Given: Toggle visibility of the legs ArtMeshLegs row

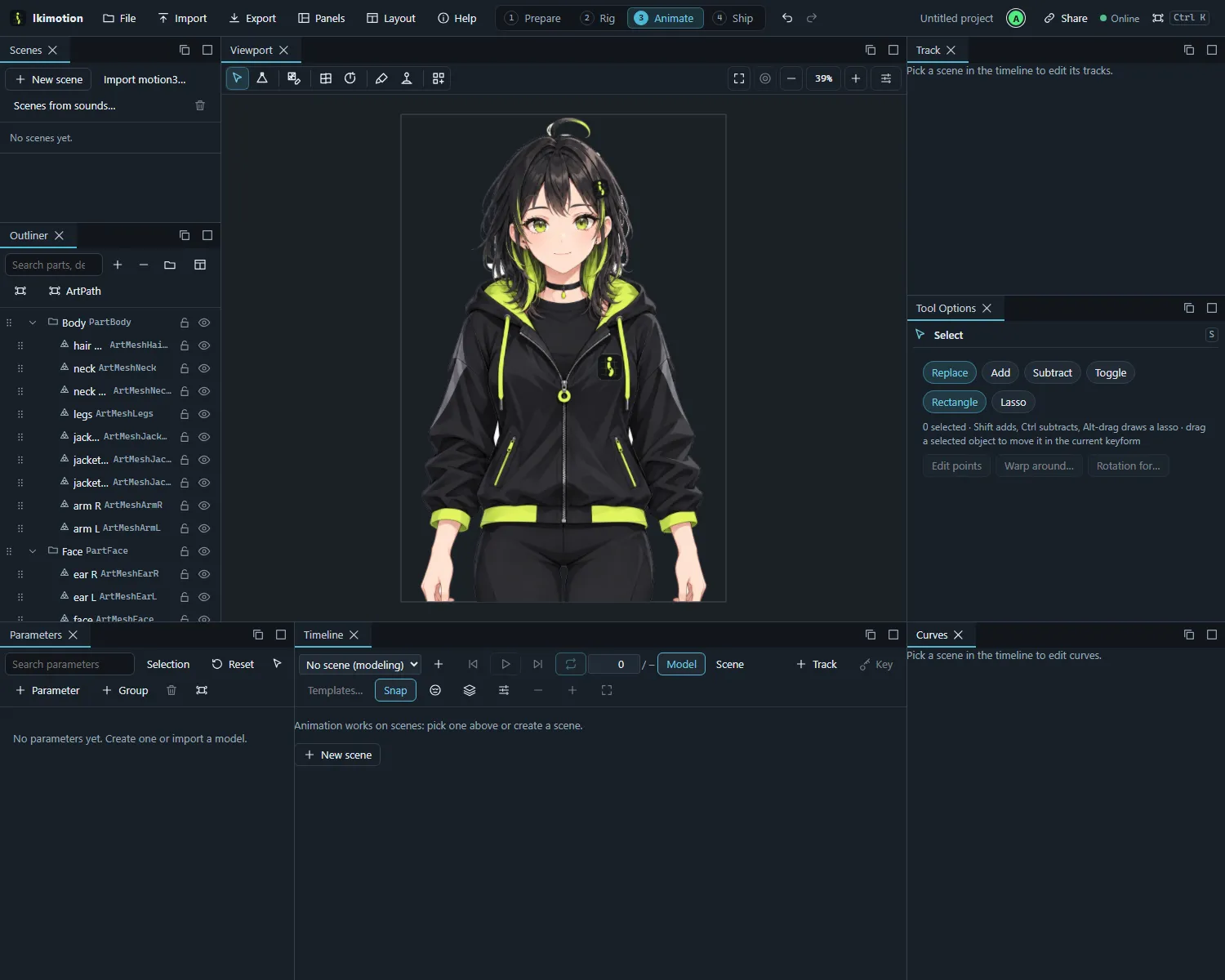Looking at the screenshot, I should click(x=204, y=414).
